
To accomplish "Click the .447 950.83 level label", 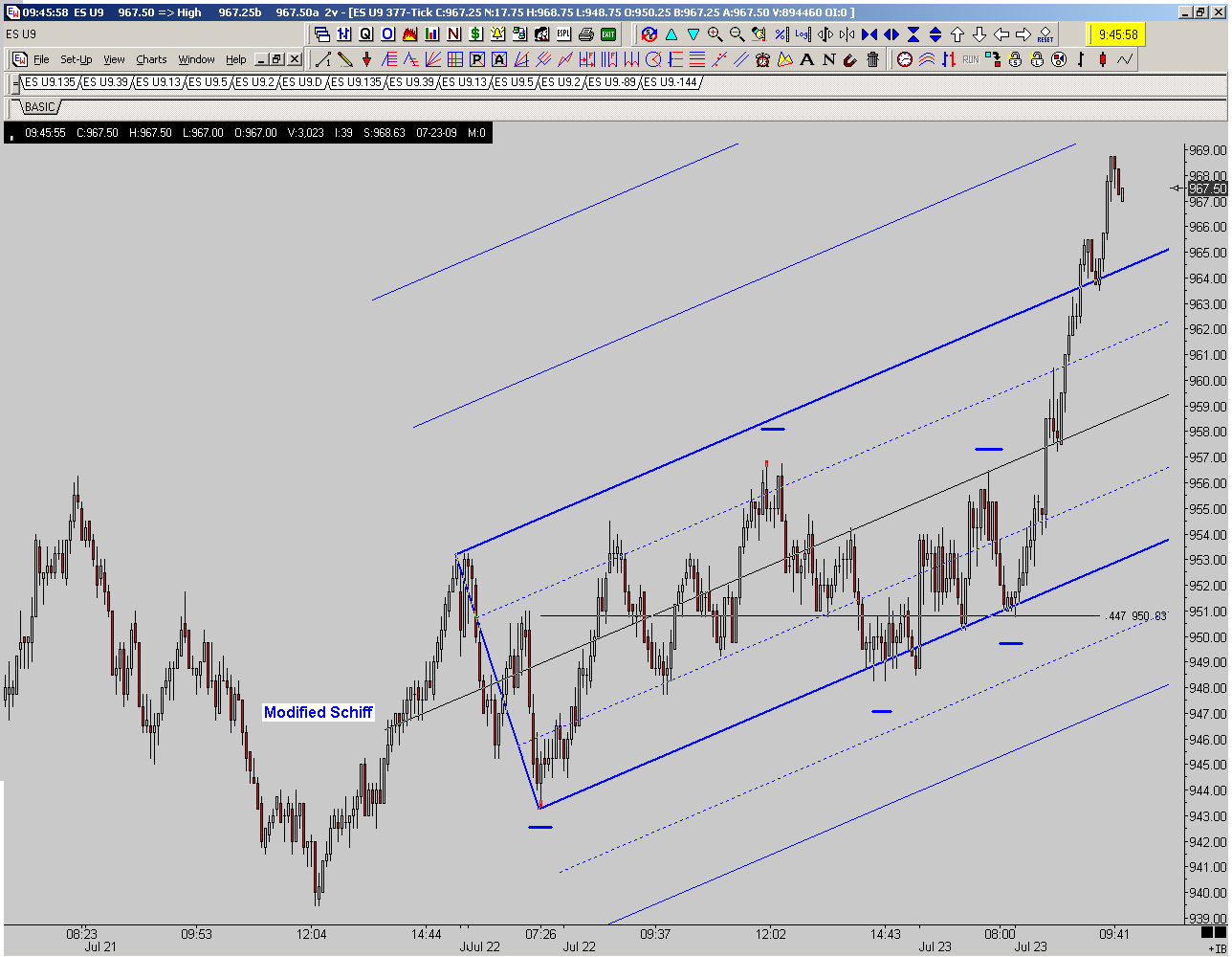I will [1136, 616].
